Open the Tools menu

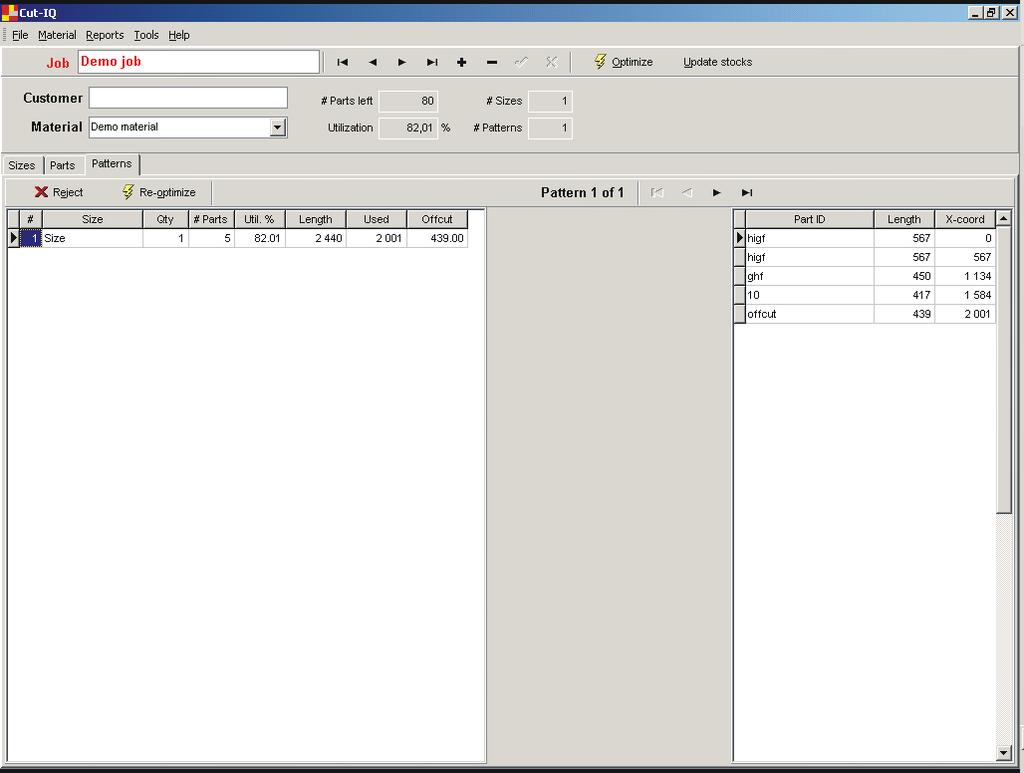[146, 35]
